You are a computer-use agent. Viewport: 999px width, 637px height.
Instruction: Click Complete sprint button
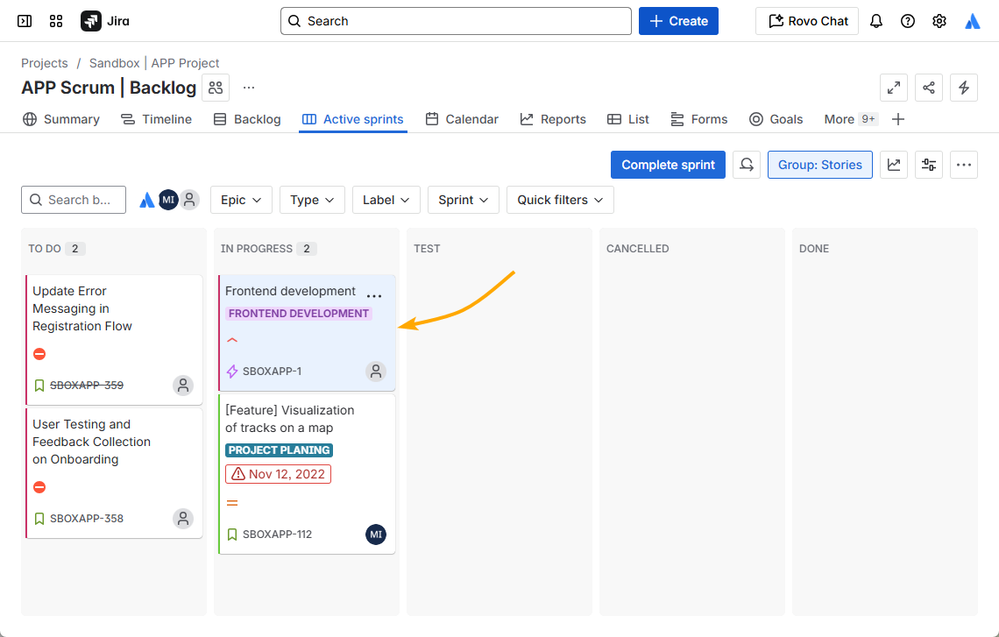[668, 165]
